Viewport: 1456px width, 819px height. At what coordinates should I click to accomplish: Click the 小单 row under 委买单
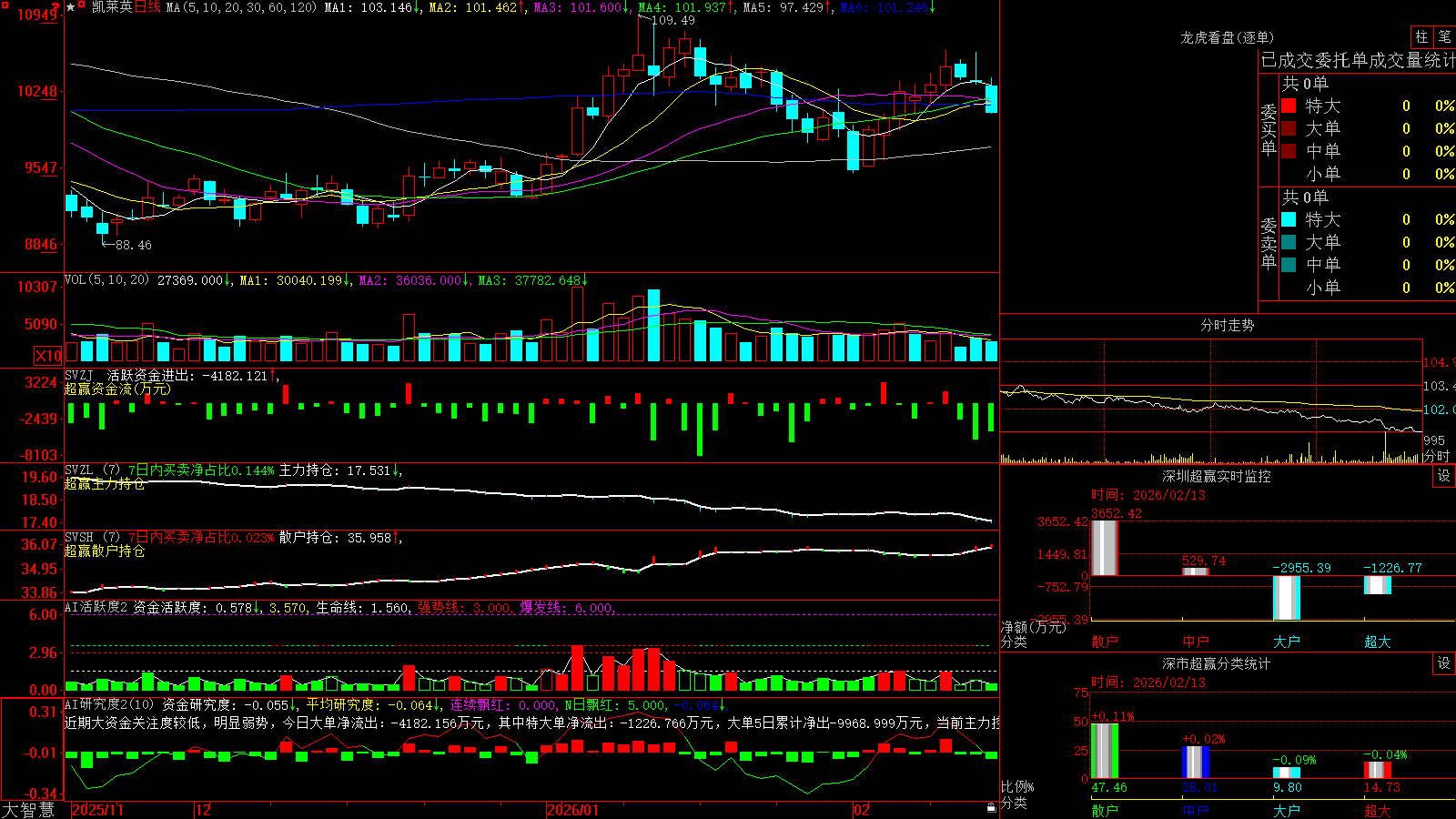[1368, 174]
